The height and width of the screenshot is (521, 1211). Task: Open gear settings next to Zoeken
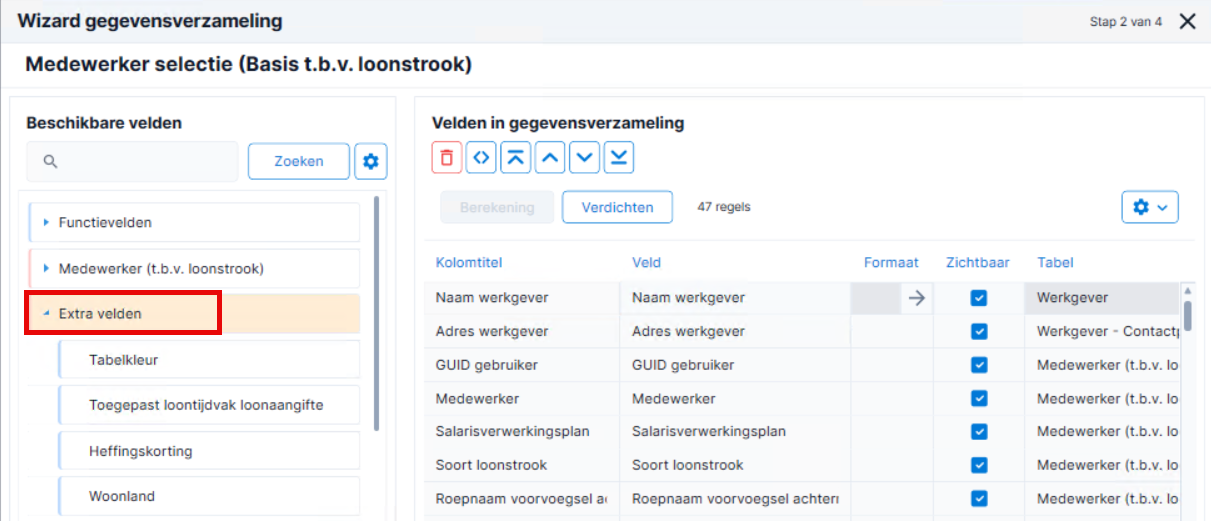pyautogui.click(x=371, y=161)
